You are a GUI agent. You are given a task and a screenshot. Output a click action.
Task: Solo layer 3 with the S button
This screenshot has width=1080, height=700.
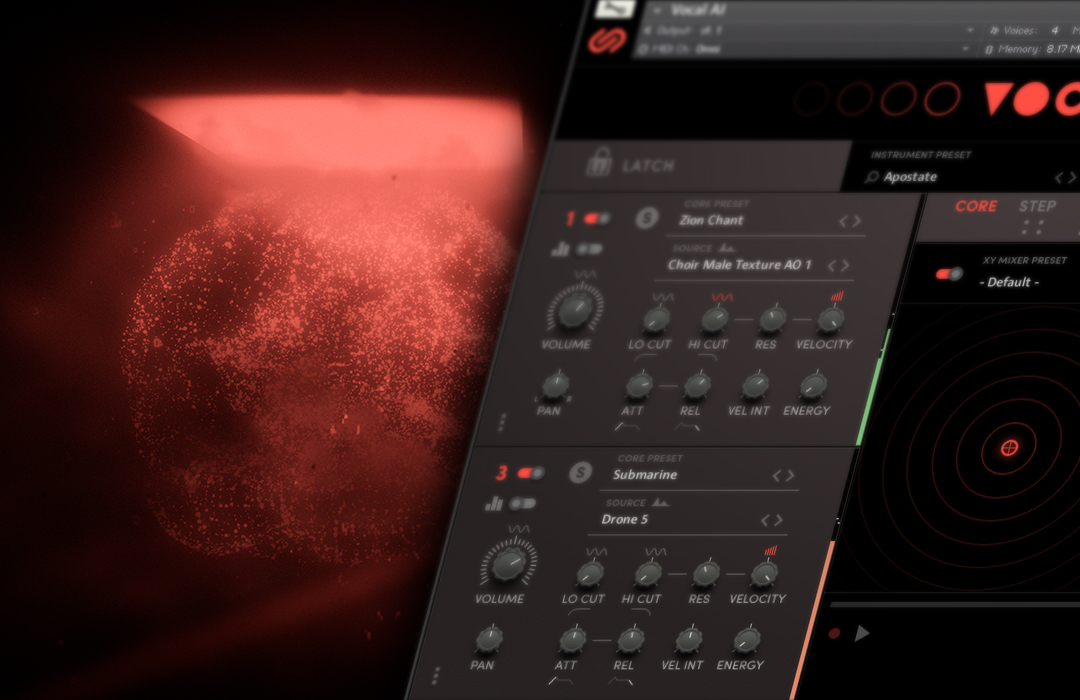580,473
